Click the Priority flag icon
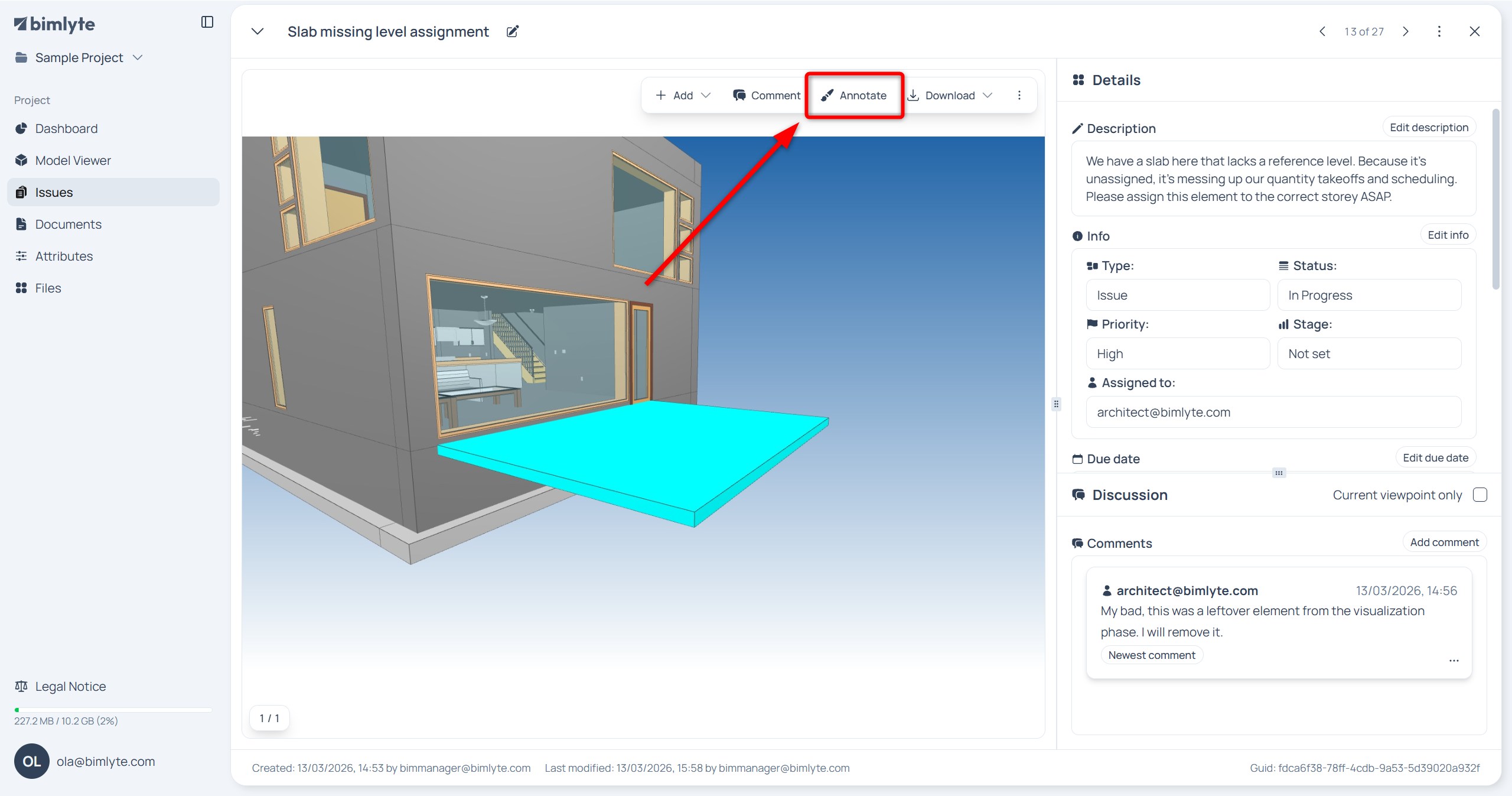Viewport: 1512px width, 796px height. click(1092, 324)
